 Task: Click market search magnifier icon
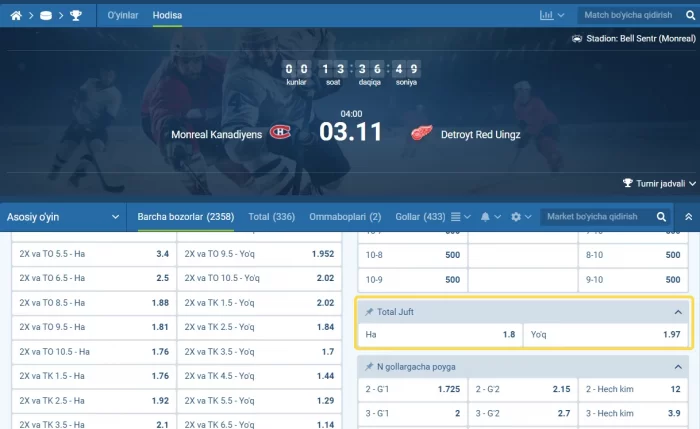661,217
